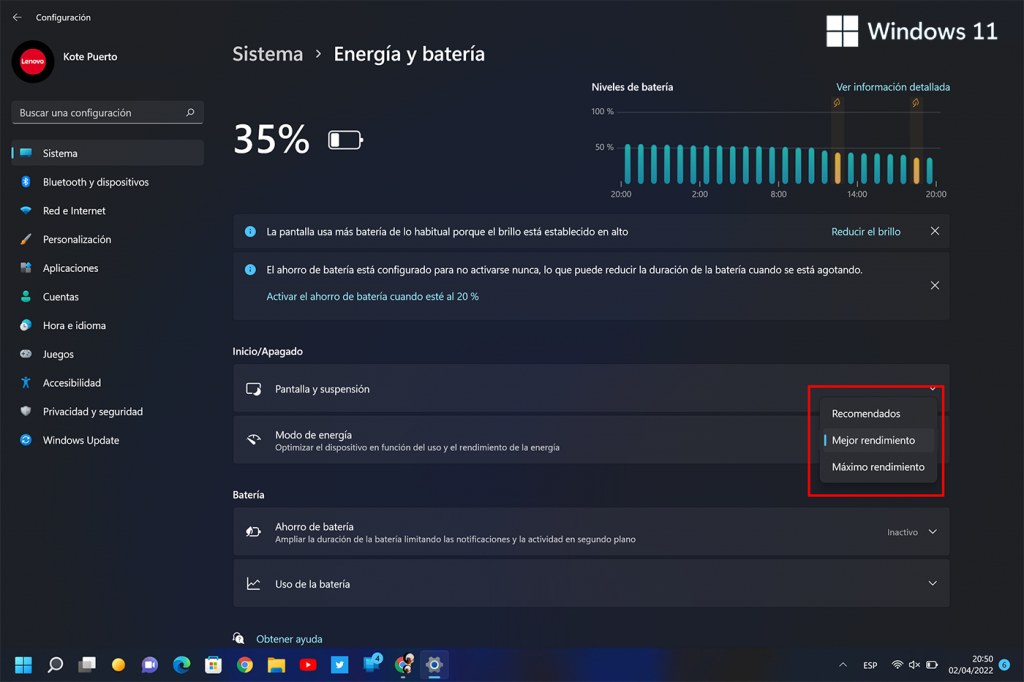Viewport: 1024px width, 682px height.
Task: Click the magnifier icon in the settings search box
Action: click(x=190, y=112)
